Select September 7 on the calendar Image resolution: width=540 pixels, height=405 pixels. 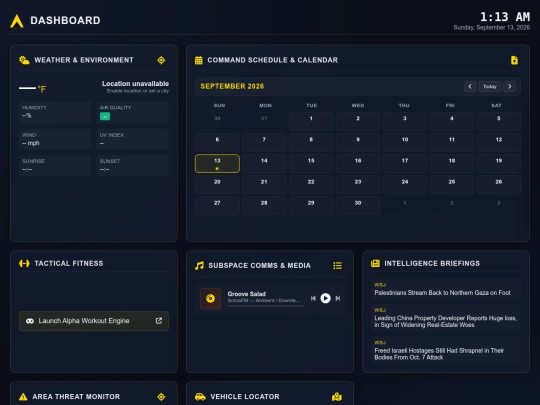[x=264, y=142]
